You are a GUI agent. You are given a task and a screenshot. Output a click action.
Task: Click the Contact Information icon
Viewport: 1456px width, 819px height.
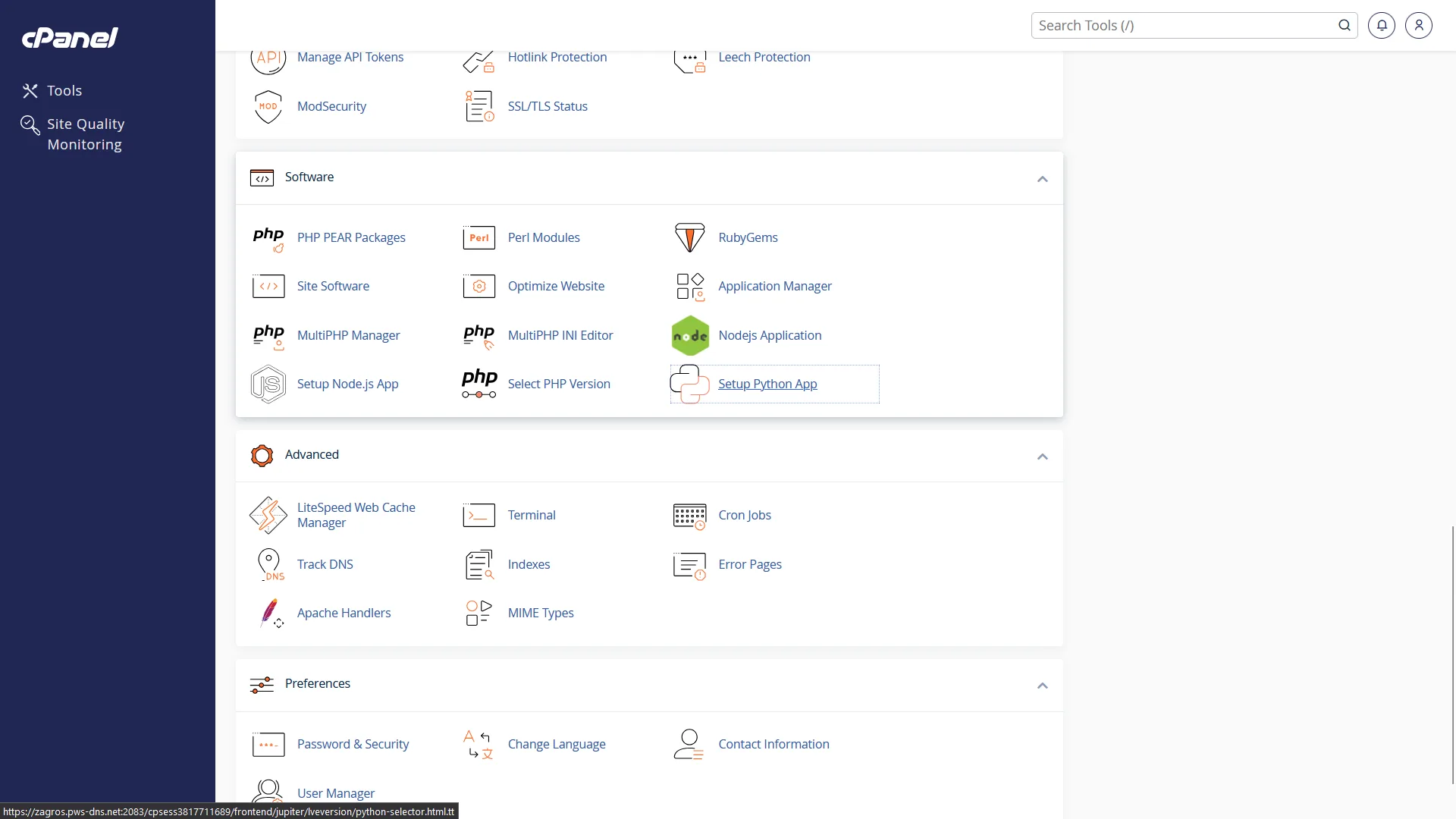689,745
